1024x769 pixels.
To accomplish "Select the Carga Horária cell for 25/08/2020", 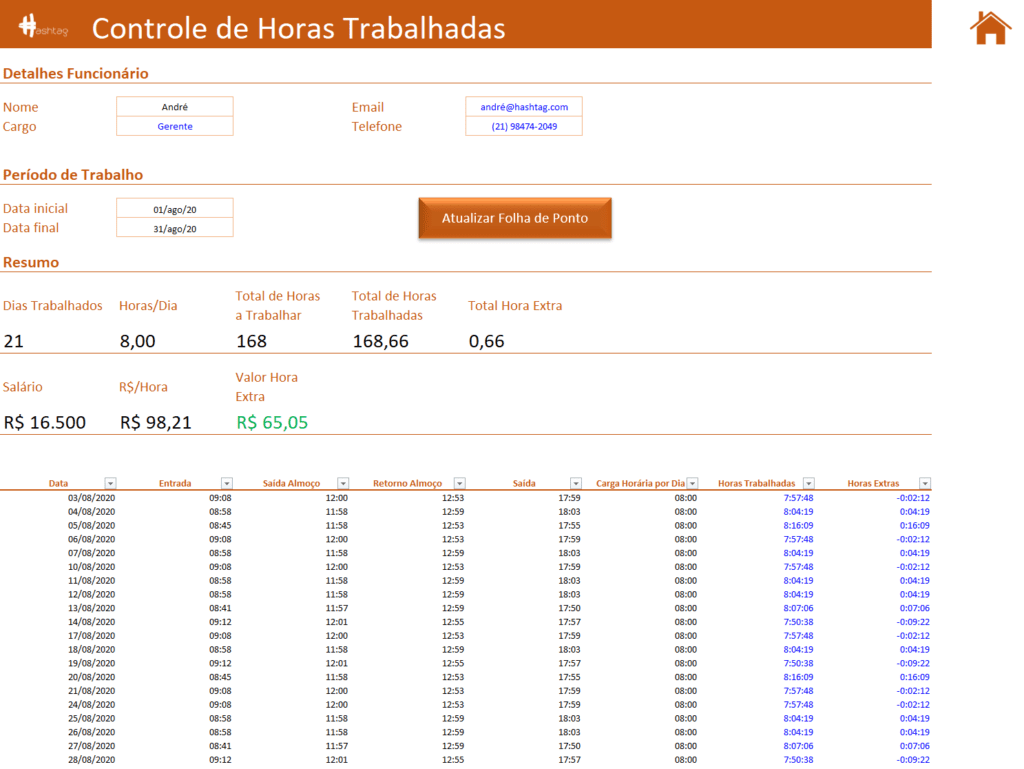I will (686, 718).
